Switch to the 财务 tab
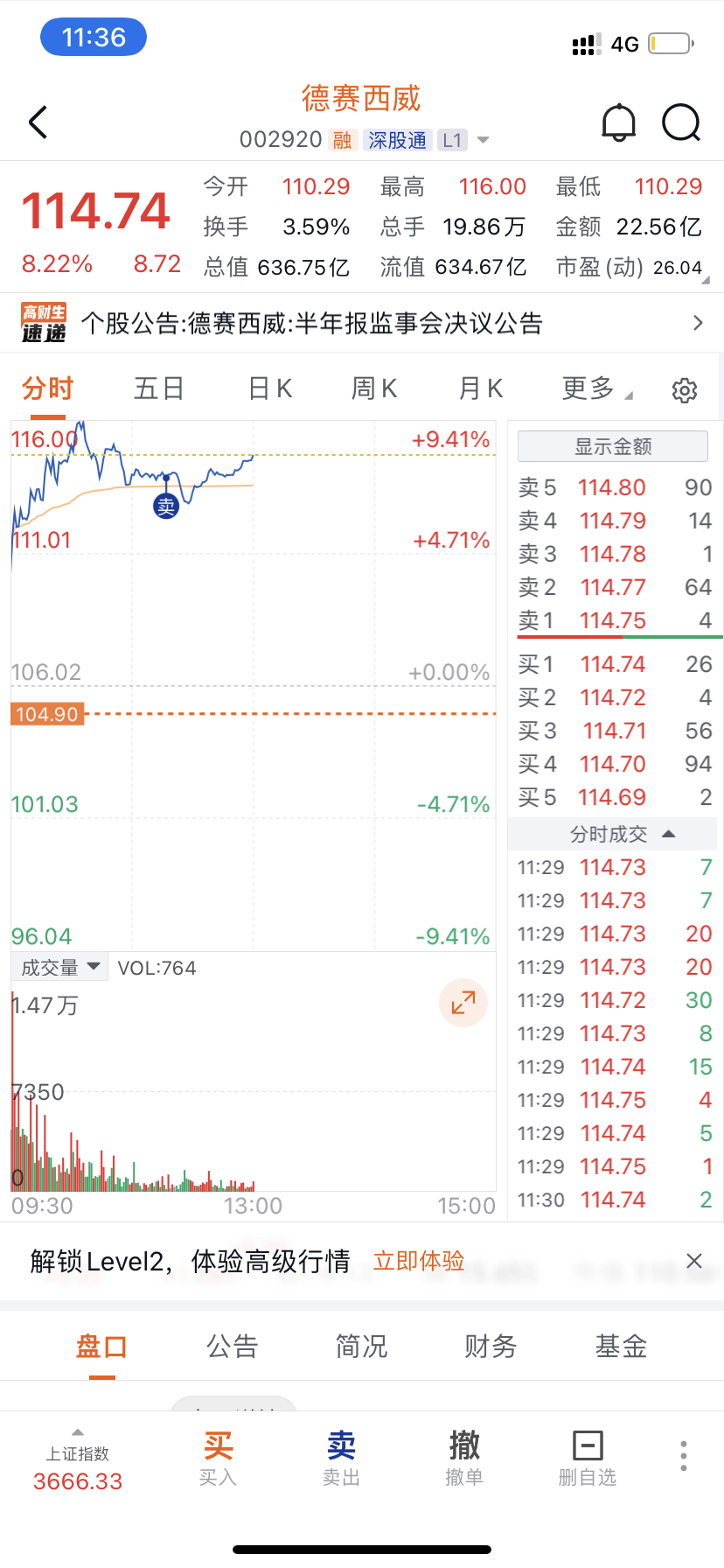The height and width of the screenshot is (1568, 724). pos(491,1346)
